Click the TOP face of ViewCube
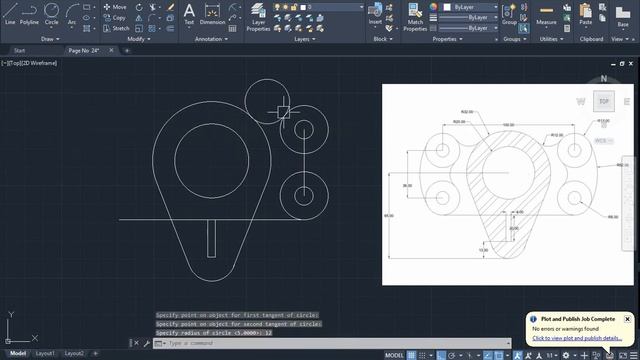640x360 pixels. click(604, 101)
